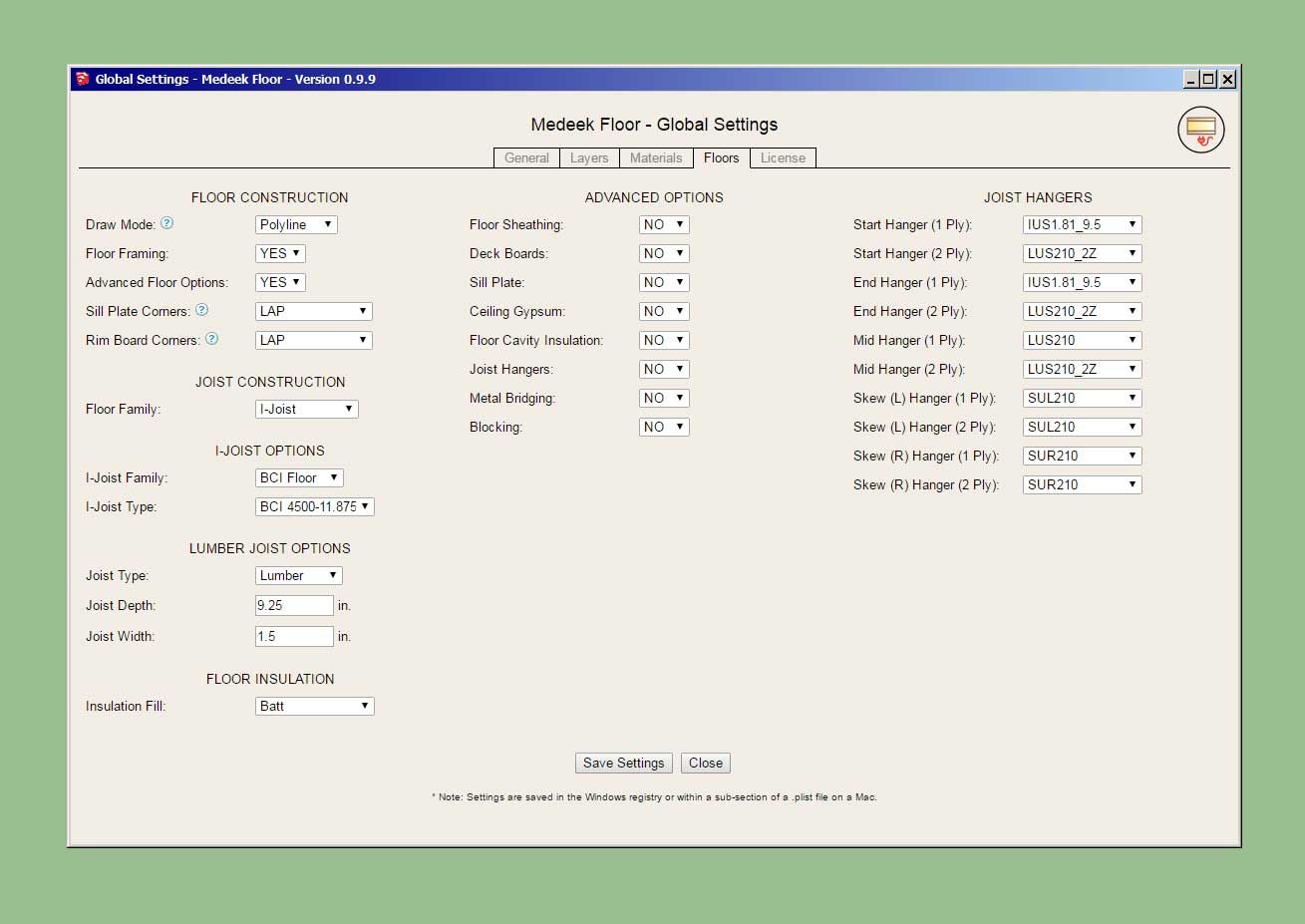Open the Draw Mode dropdown
Image resolution: width=1305 pixels, height=924 pixels.
(296, 224)
